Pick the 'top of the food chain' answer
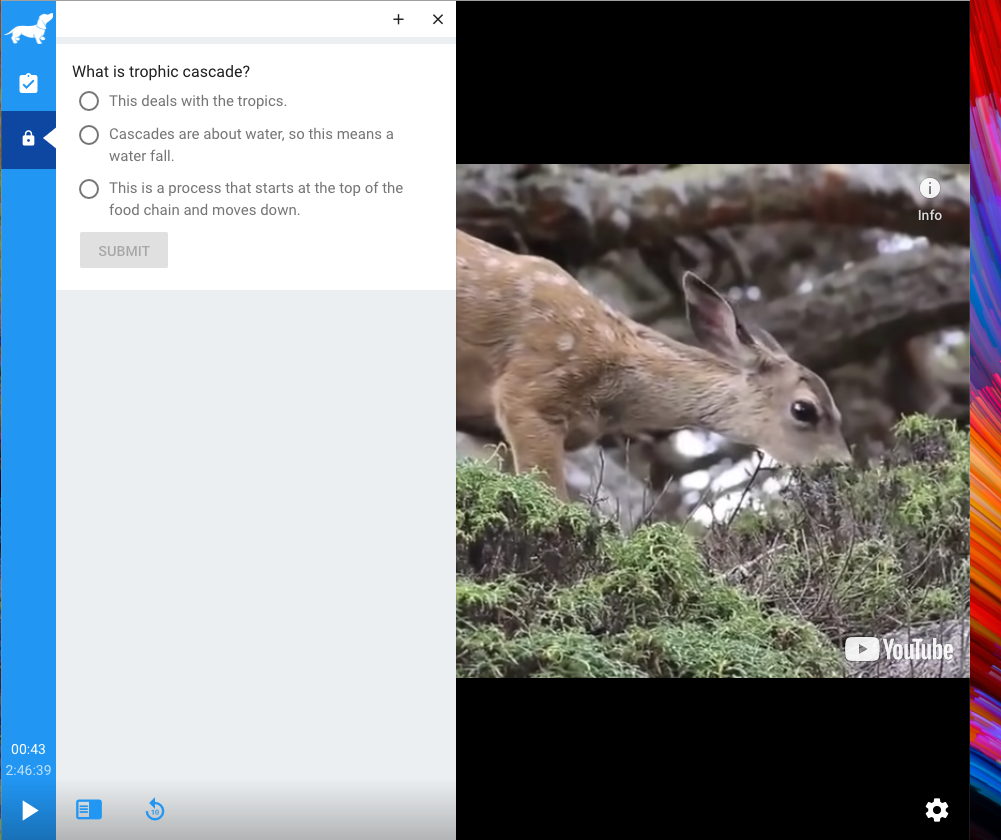This screenshot has height=840, width=1001. pos(89,189)
